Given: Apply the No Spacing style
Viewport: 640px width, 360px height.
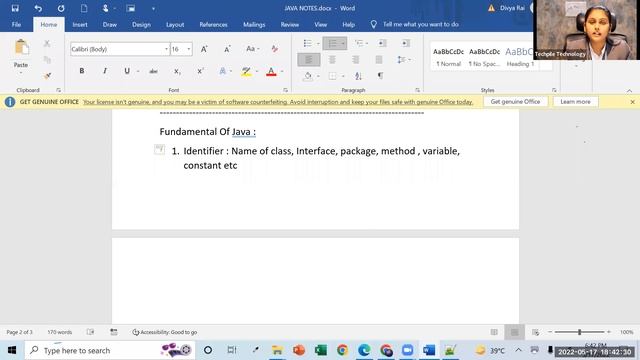Looking at the screenshot, I should (x=484, y=57).
